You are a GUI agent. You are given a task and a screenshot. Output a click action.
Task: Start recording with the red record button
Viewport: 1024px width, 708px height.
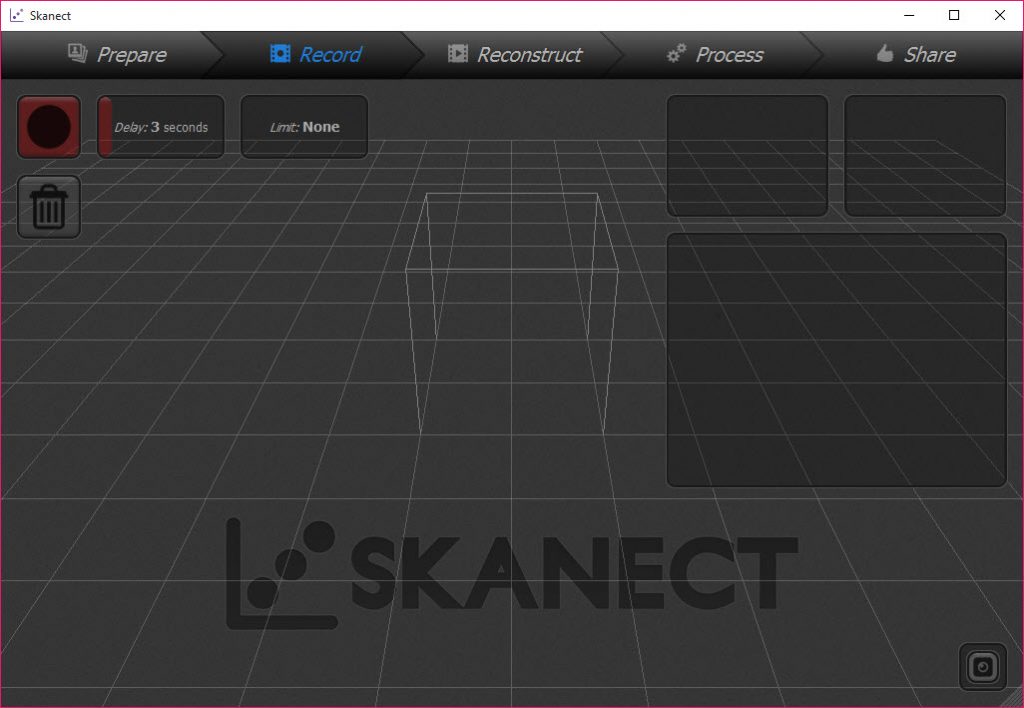pyautogui.click(x=49, y=127)
